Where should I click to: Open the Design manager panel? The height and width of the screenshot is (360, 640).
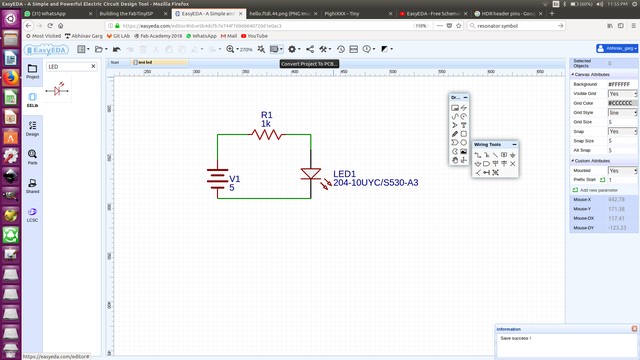click(x=33, y=129)
